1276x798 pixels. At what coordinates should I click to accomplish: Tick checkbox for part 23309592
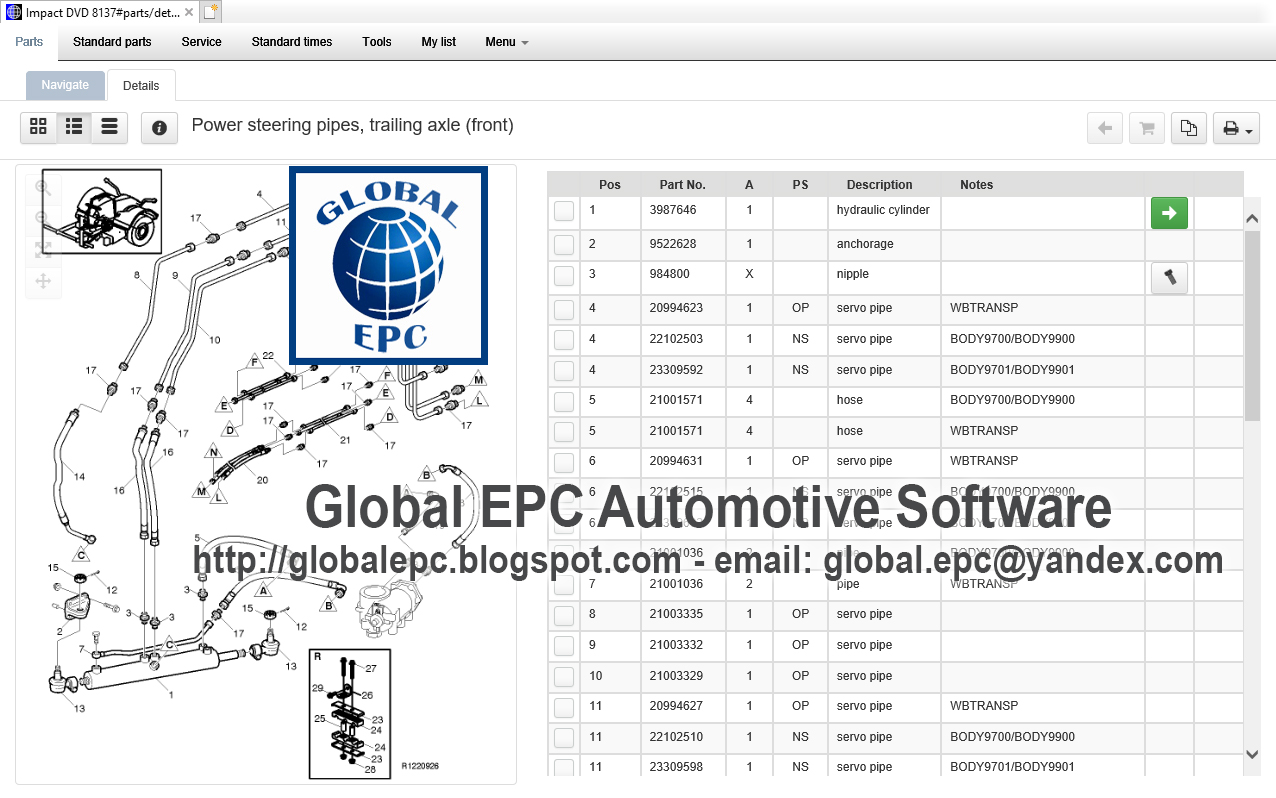point(564,371)
